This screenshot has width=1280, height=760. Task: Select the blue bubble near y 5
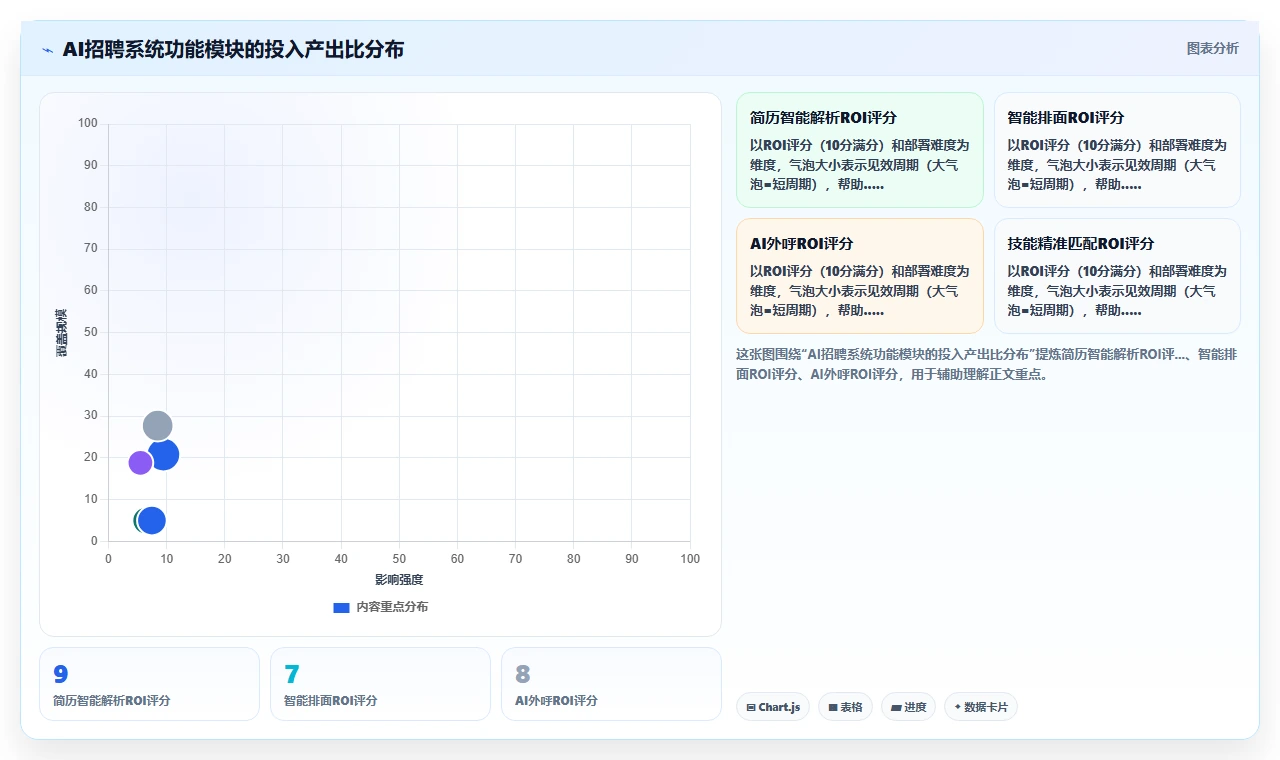[x=151, y=520]
